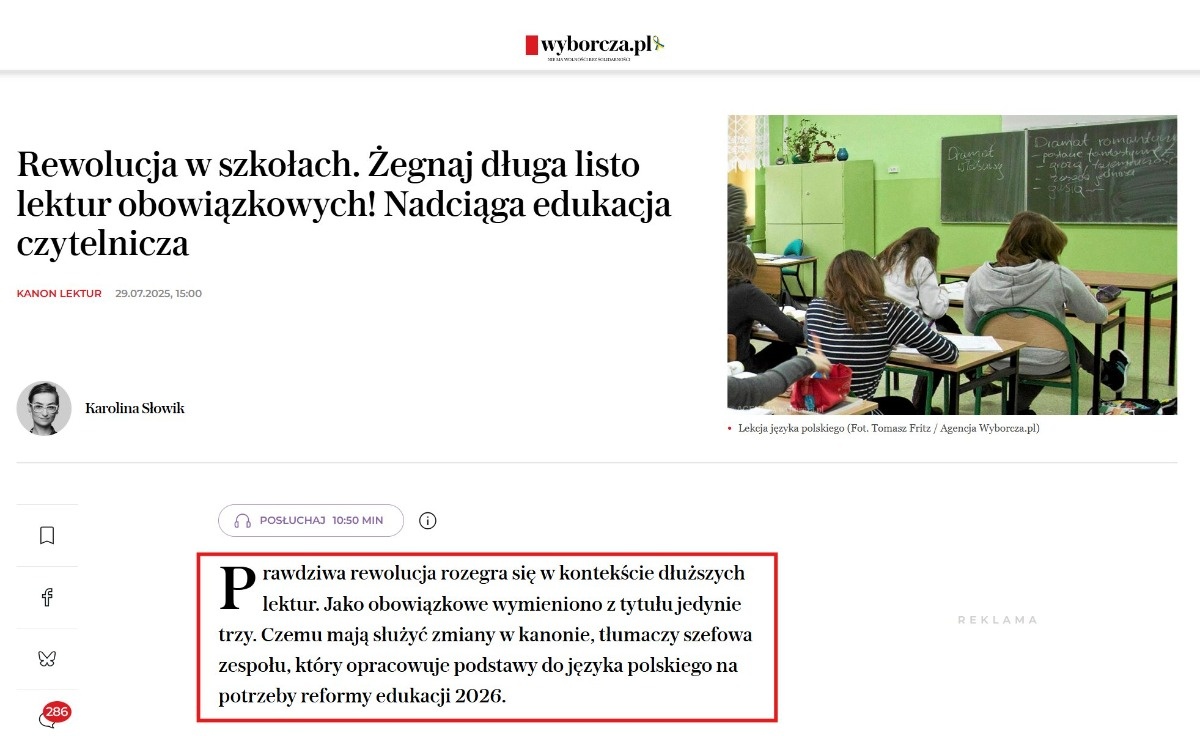Click the large drop cap letter P

[236, 587]
